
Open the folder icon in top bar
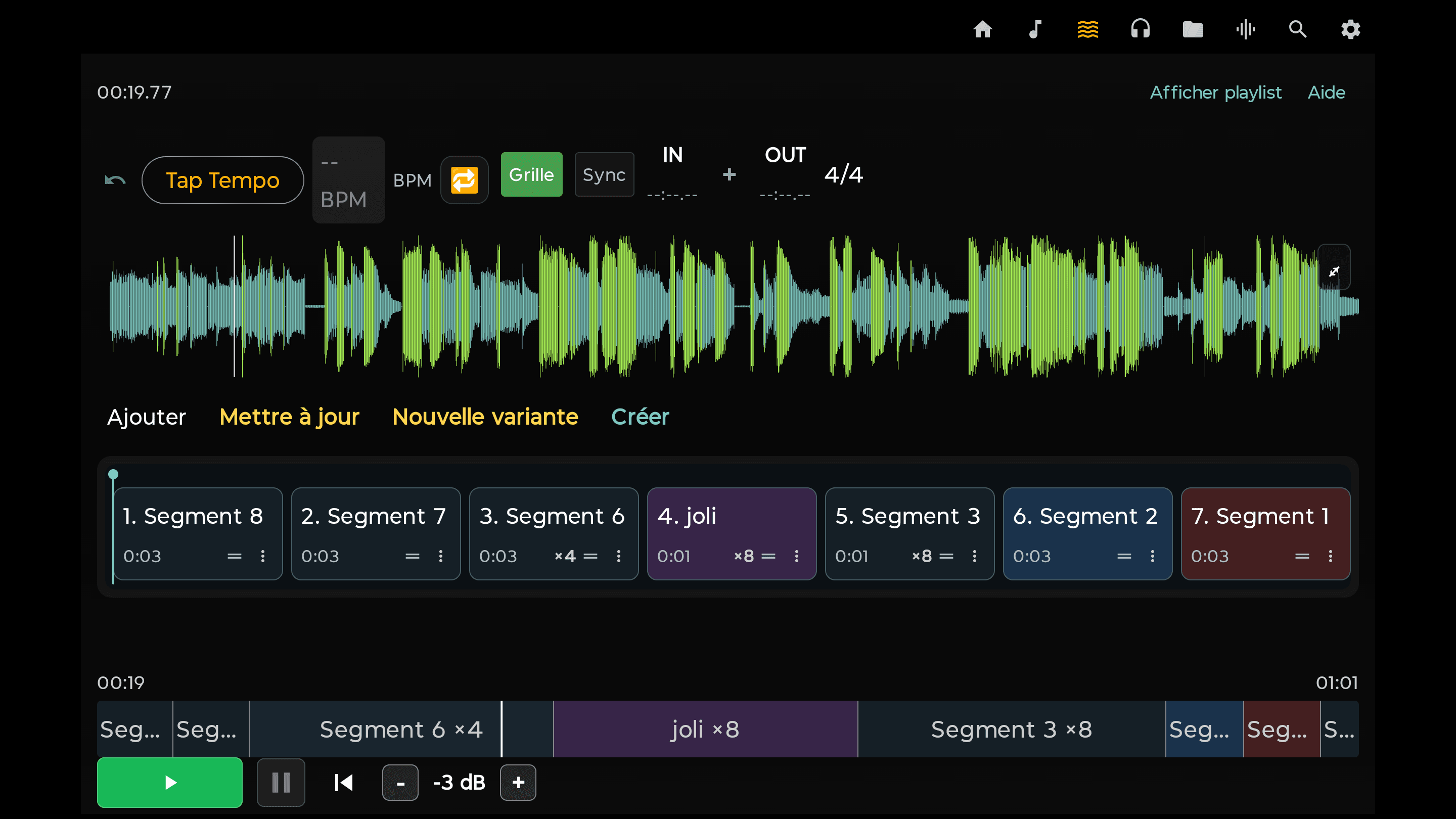(x=1193, y=29)
